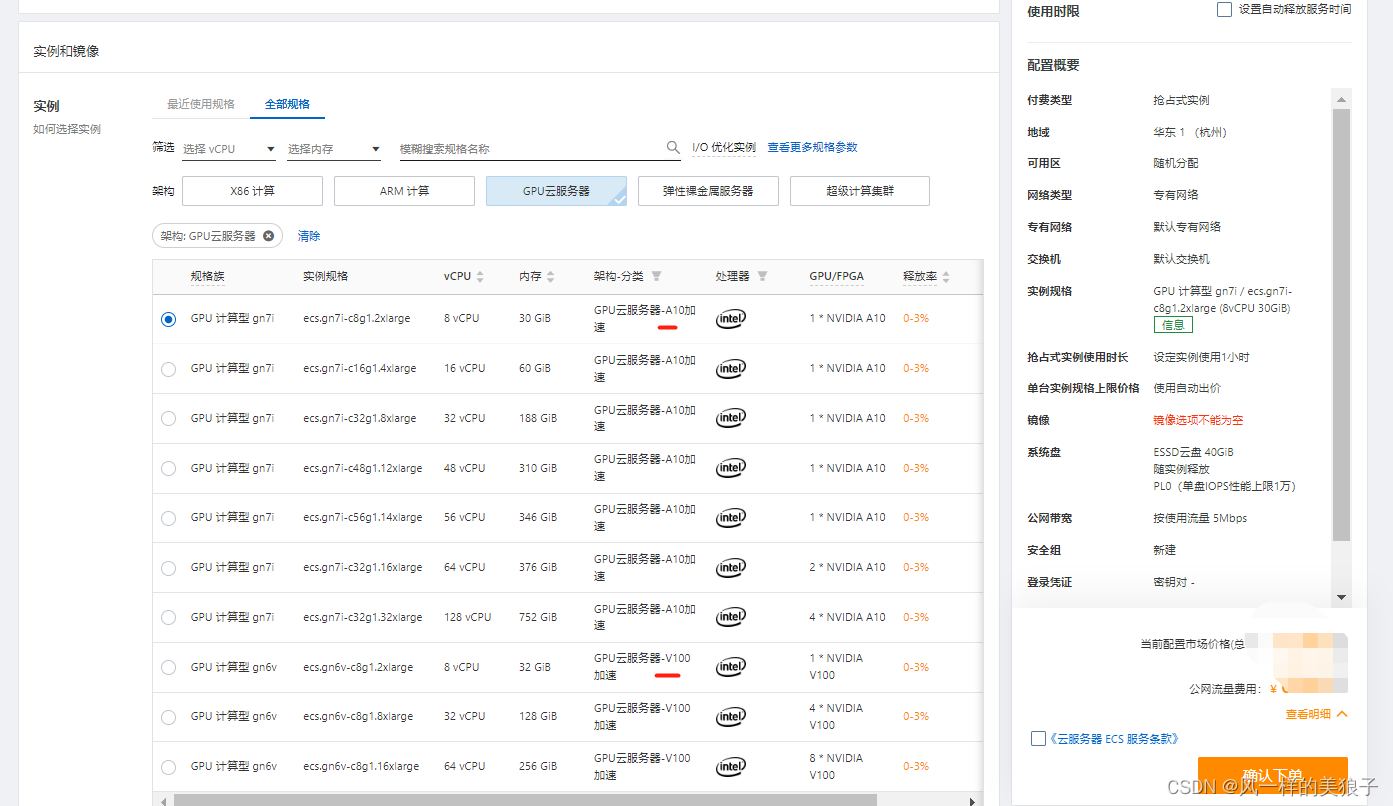The width and height of the screenshot is (1393, 806).
Task: Open 查看更多规格参数 link
Action: coord(812,147)
